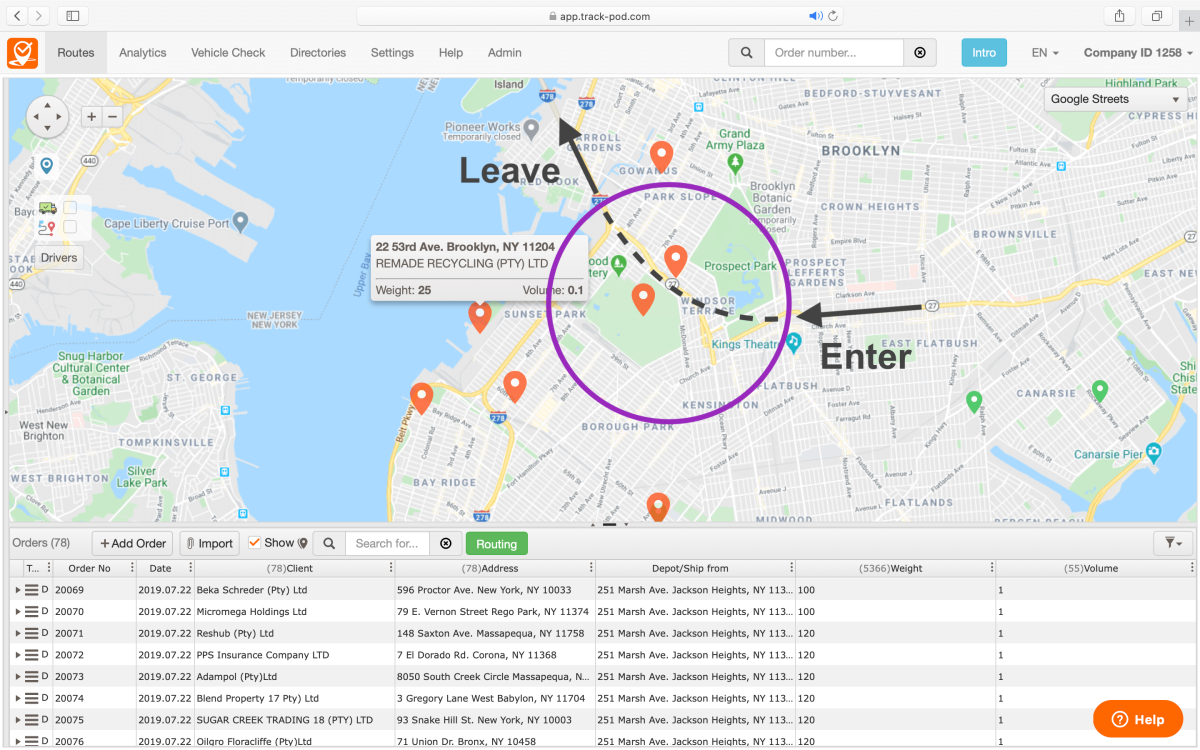Click the order number search magnifier icon
1200x750 pixels.
[746, 53]
